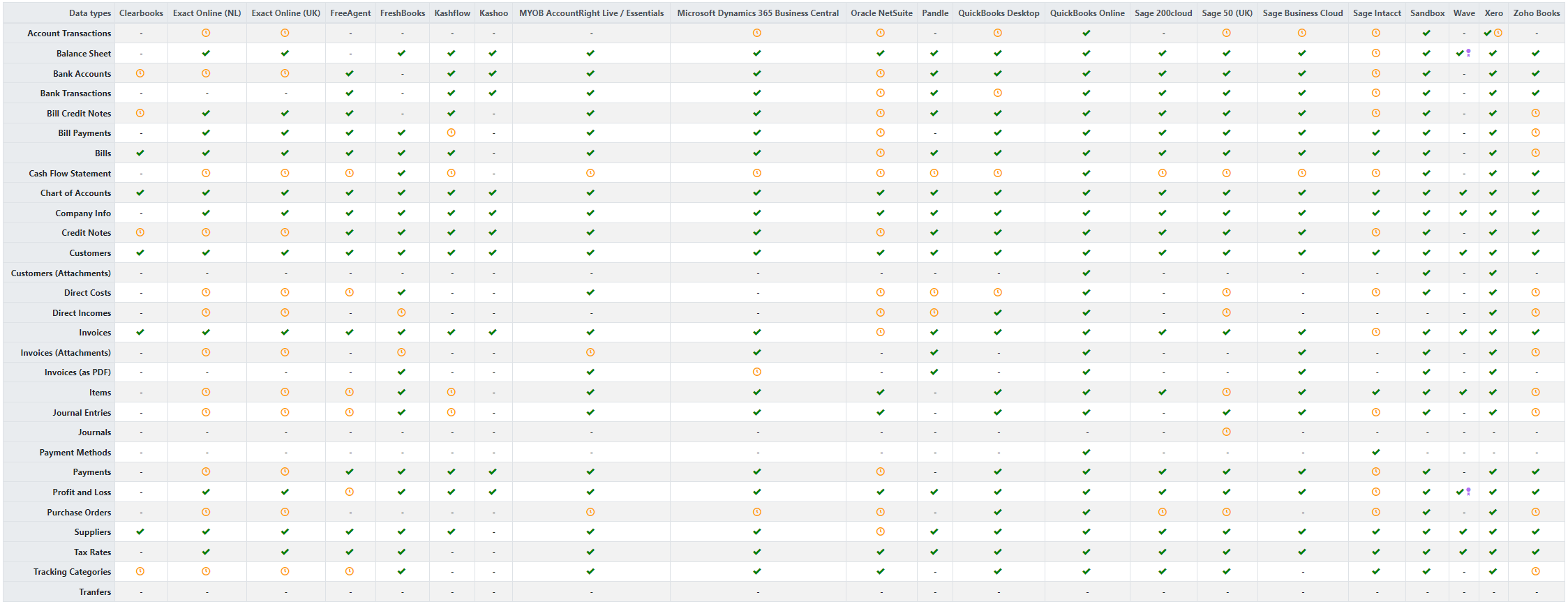The image size is (1568, 604).
Task: Click Profit and Loss checkmark under Wave
Action: coord(1460,492)
